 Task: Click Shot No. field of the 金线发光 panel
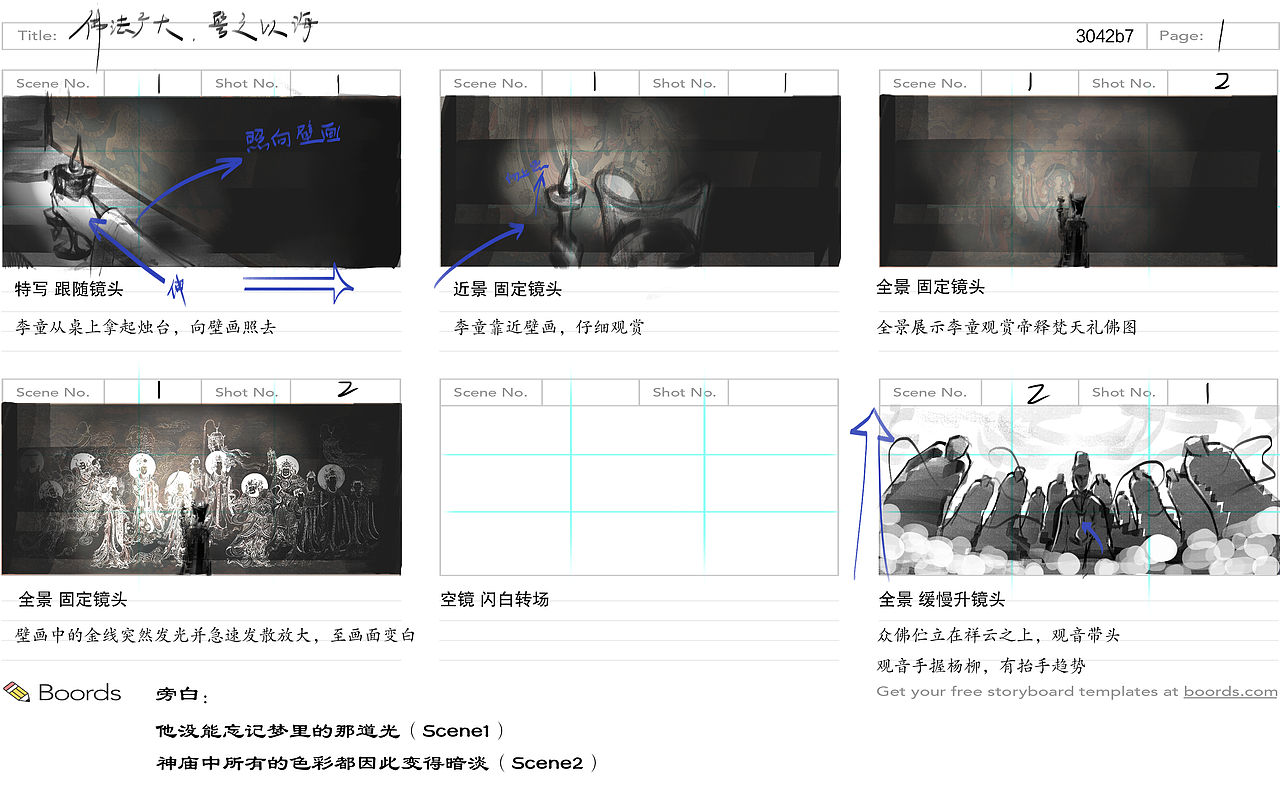[x=345, y=392]
